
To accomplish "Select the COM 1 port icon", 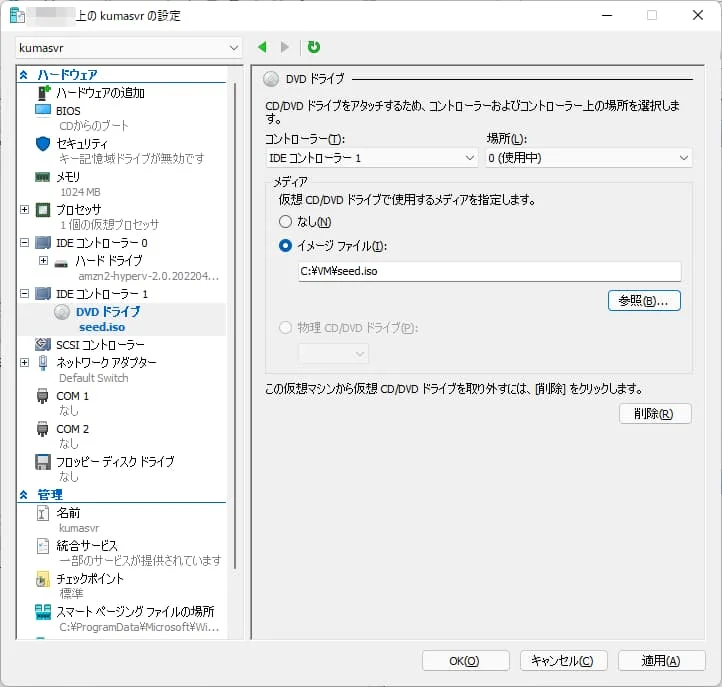I will pos(43,396).
